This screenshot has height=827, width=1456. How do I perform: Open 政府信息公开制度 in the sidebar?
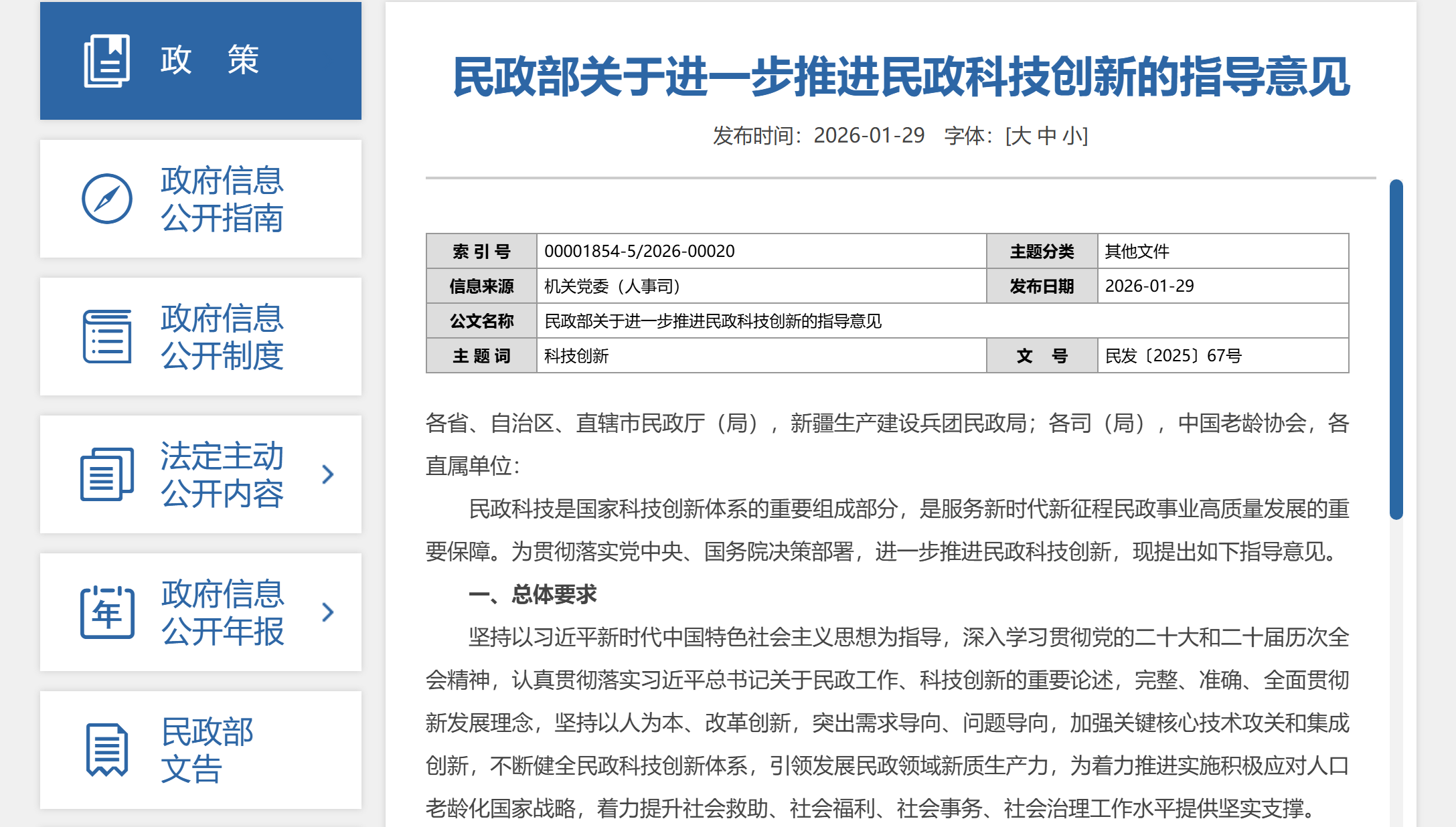click(x=201, y=337)
